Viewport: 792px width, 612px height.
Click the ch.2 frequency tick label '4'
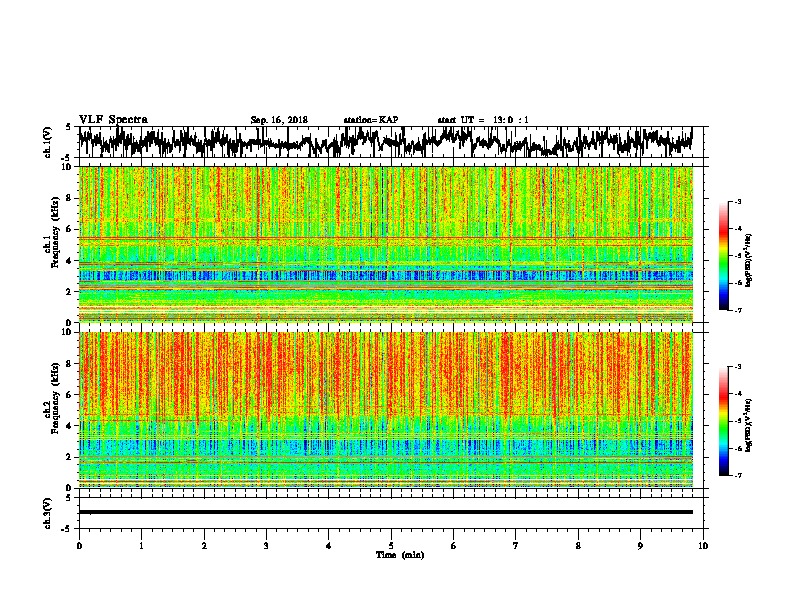[70, 426]
